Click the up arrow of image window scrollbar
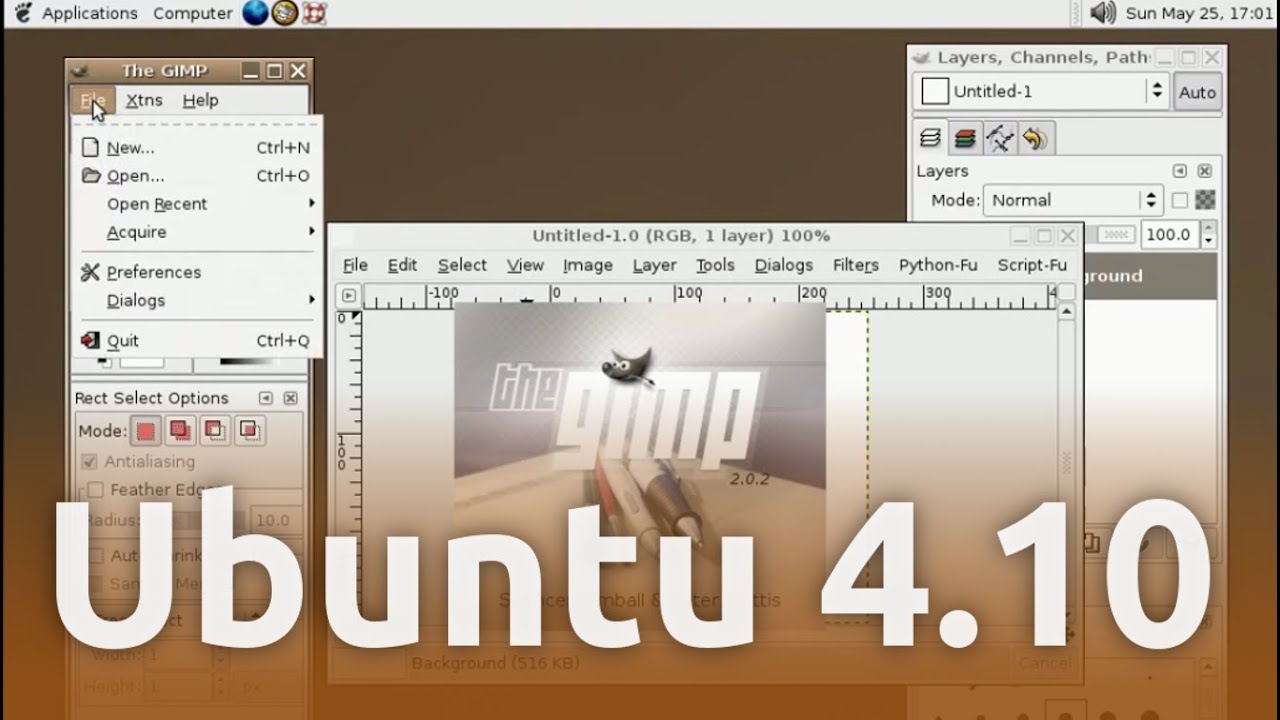The height and width of the screenshot is (720, 1280). [1066, 312]
